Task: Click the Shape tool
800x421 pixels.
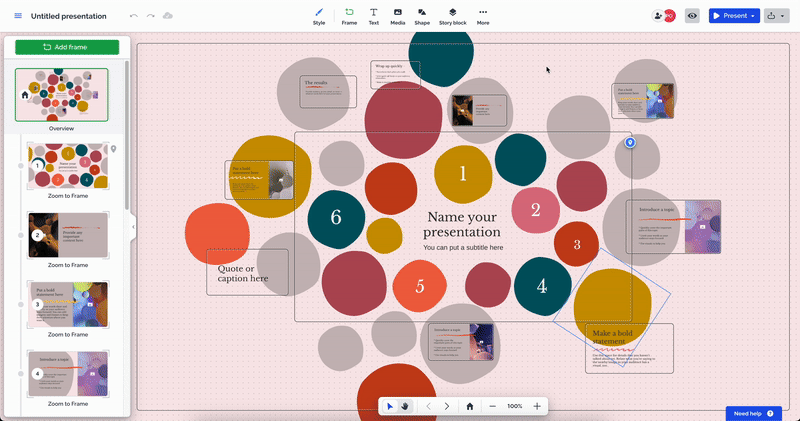Action: click(422, 15)
